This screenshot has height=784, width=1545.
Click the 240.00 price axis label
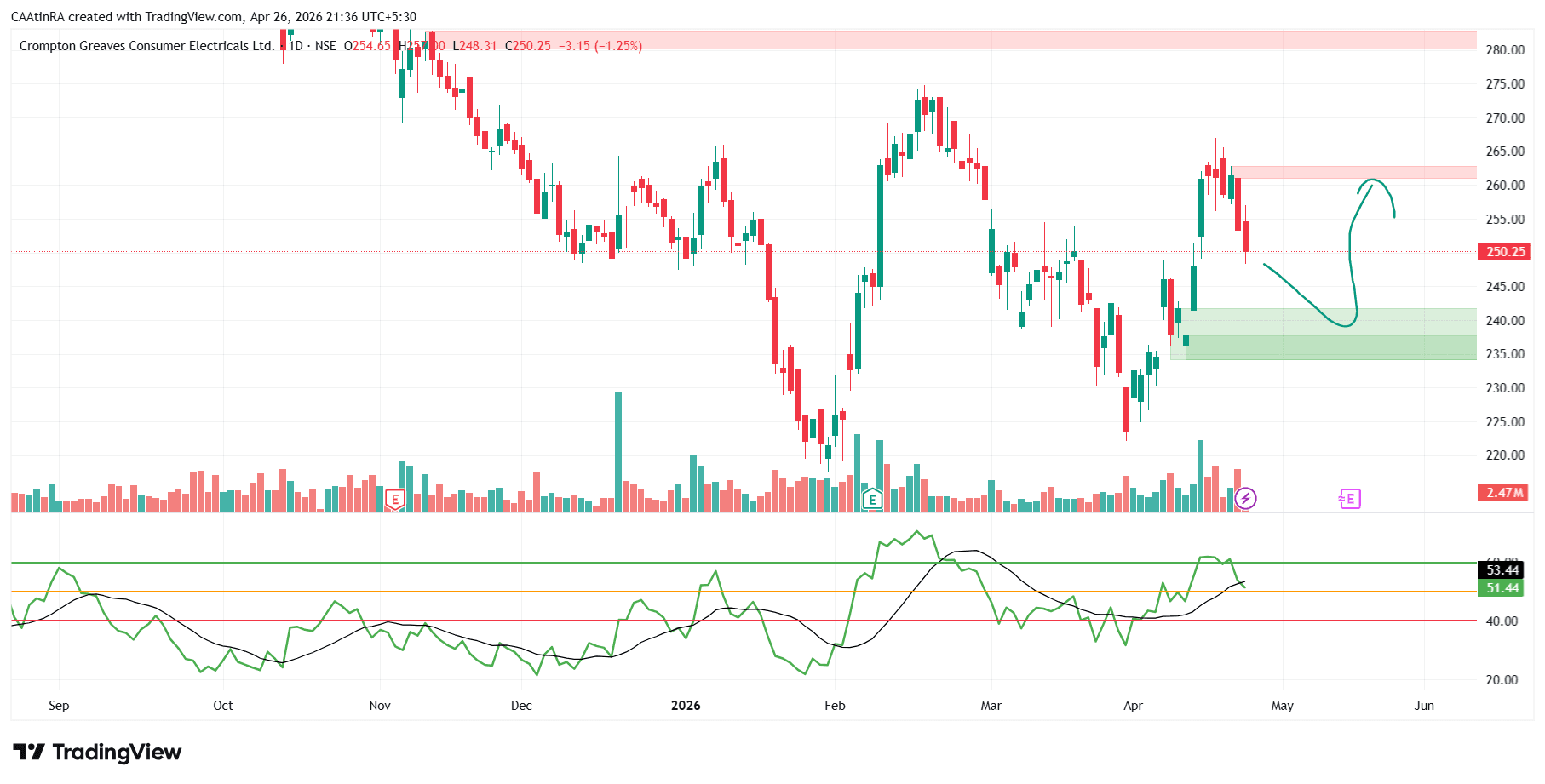[x=1505, y=321]
